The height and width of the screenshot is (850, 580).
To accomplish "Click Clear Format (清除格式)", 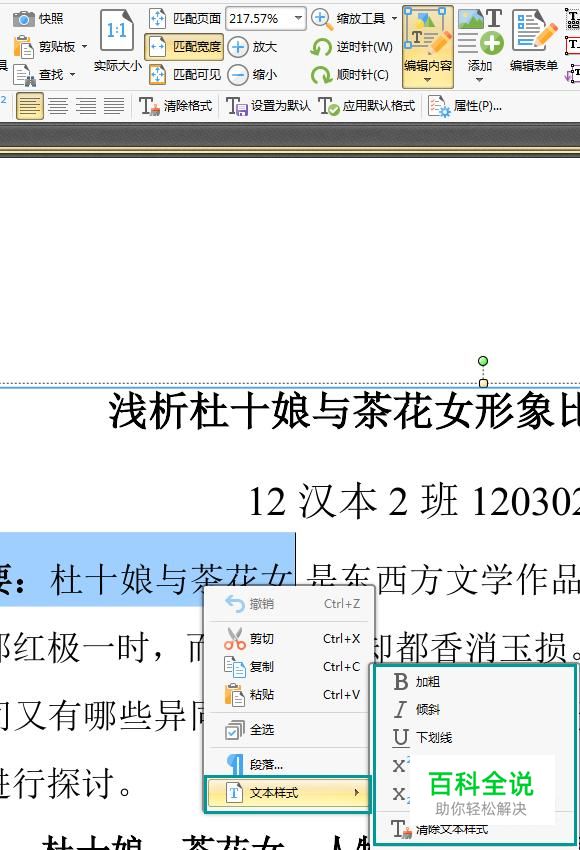I will [176, 106].
